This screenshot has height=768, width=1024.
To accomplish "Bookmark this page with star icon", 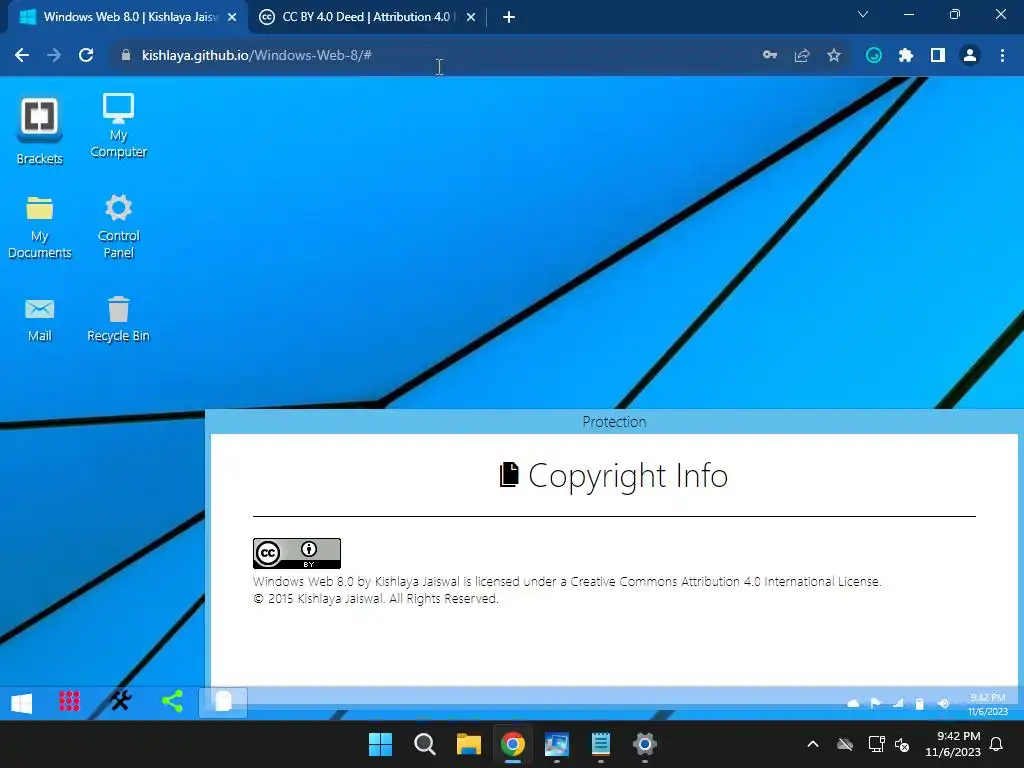I will point(834,56).
